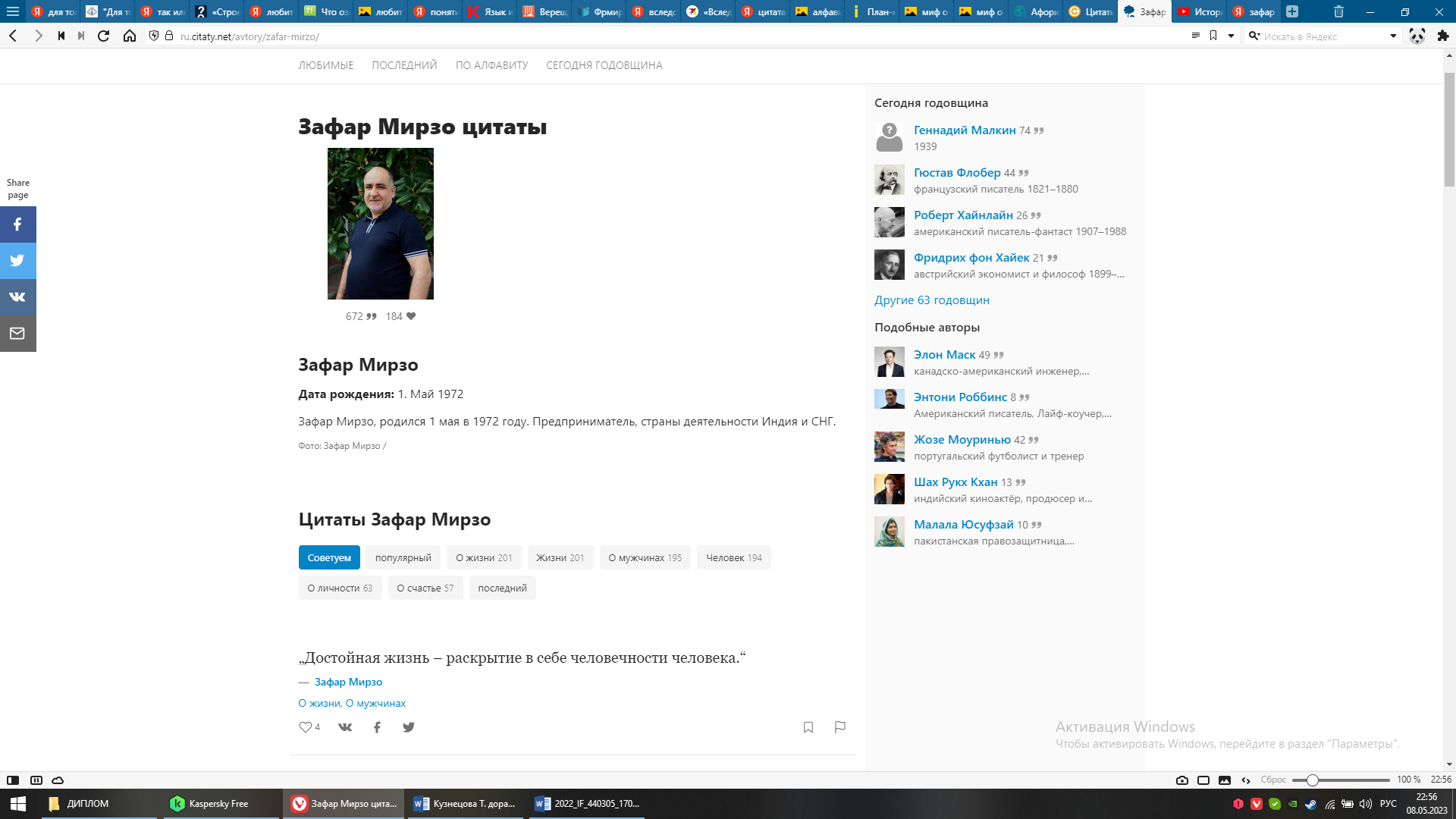Click the Зафар Мирзо portrait photo

[x=380, y=224]
